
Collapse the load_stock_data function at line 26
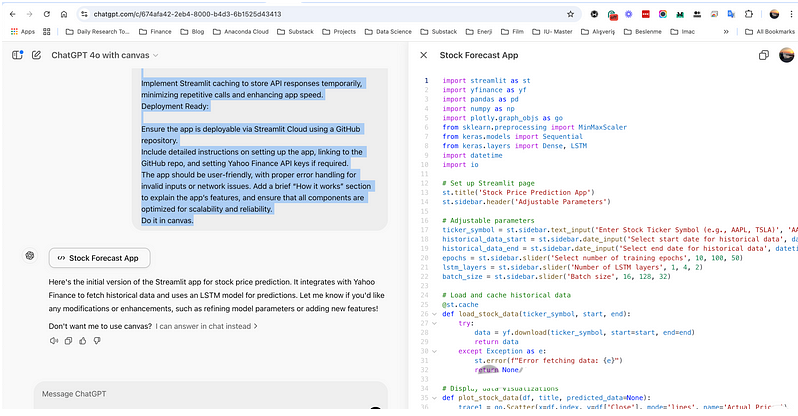pyautogui.click(x=434, y=314)
